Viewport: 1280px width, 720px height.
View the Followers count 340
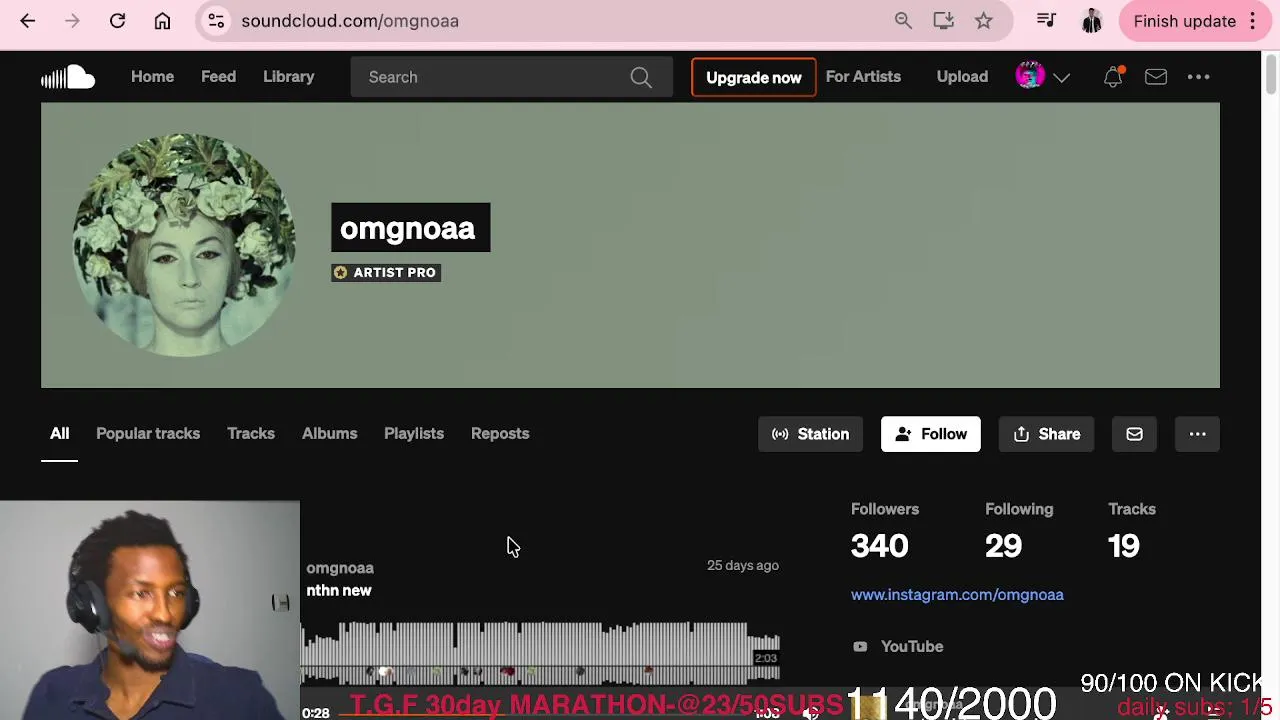[x=879, y=545]
